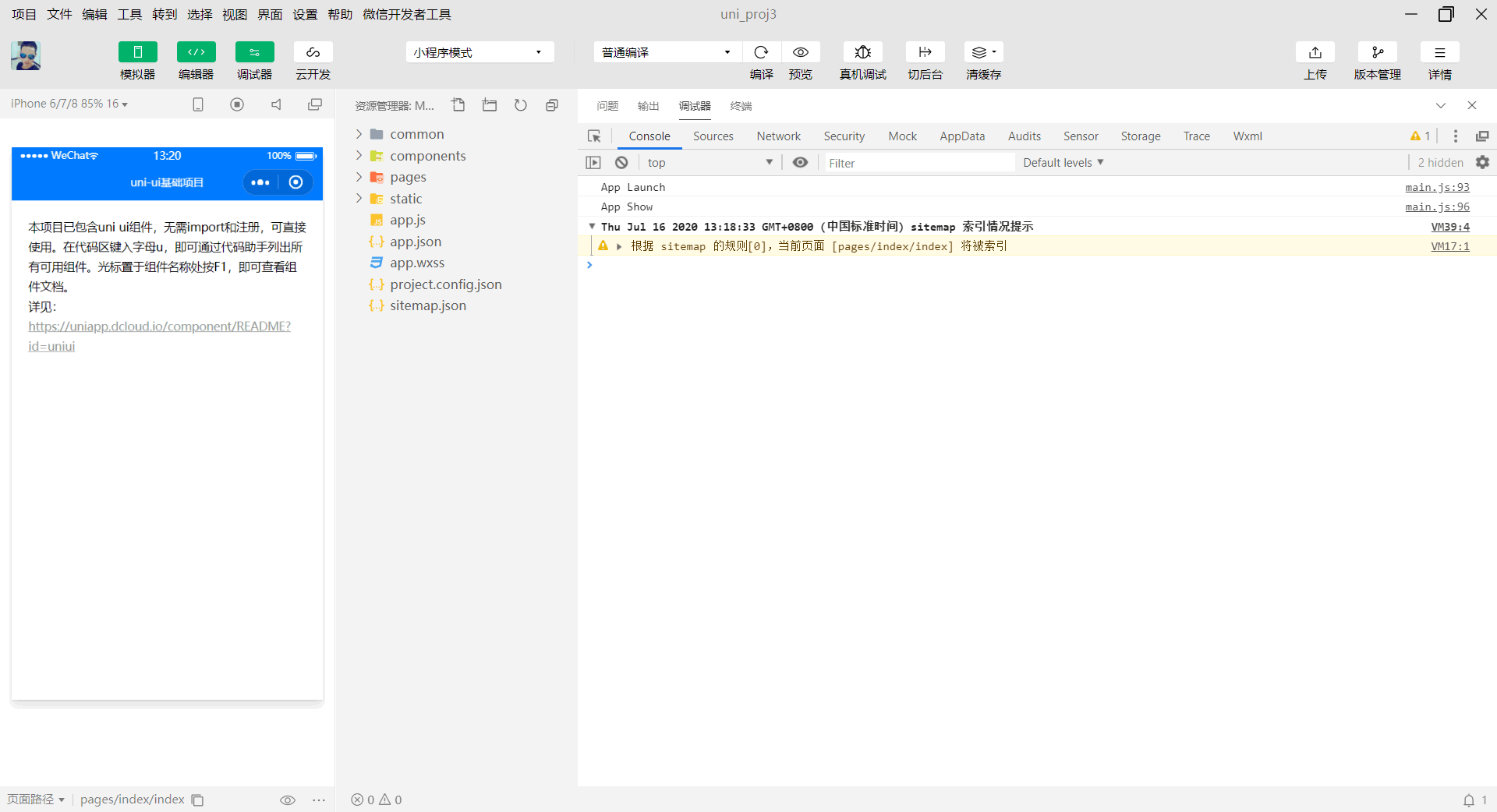Click the console Filter input field

[x=918, y=163]
